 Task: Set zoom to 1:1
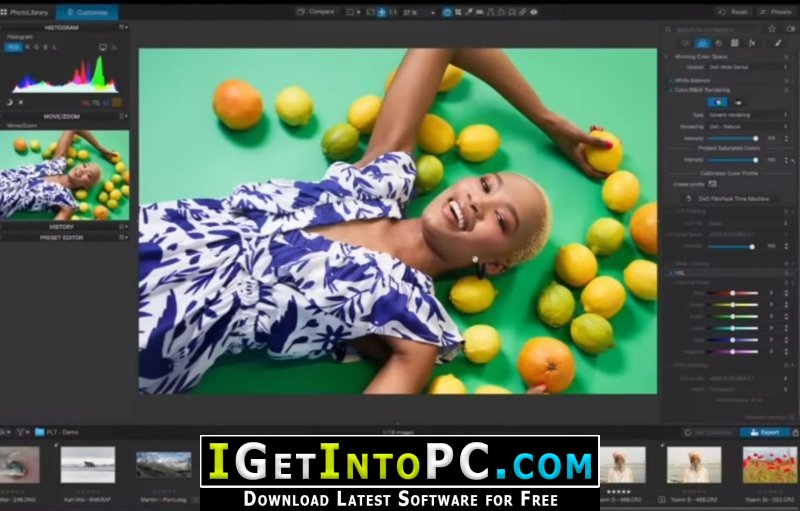392,12
